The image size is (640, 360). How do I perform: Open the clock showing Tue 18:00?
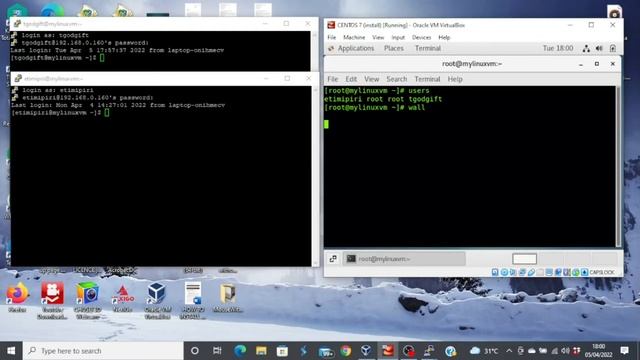[x=558, y=48]
